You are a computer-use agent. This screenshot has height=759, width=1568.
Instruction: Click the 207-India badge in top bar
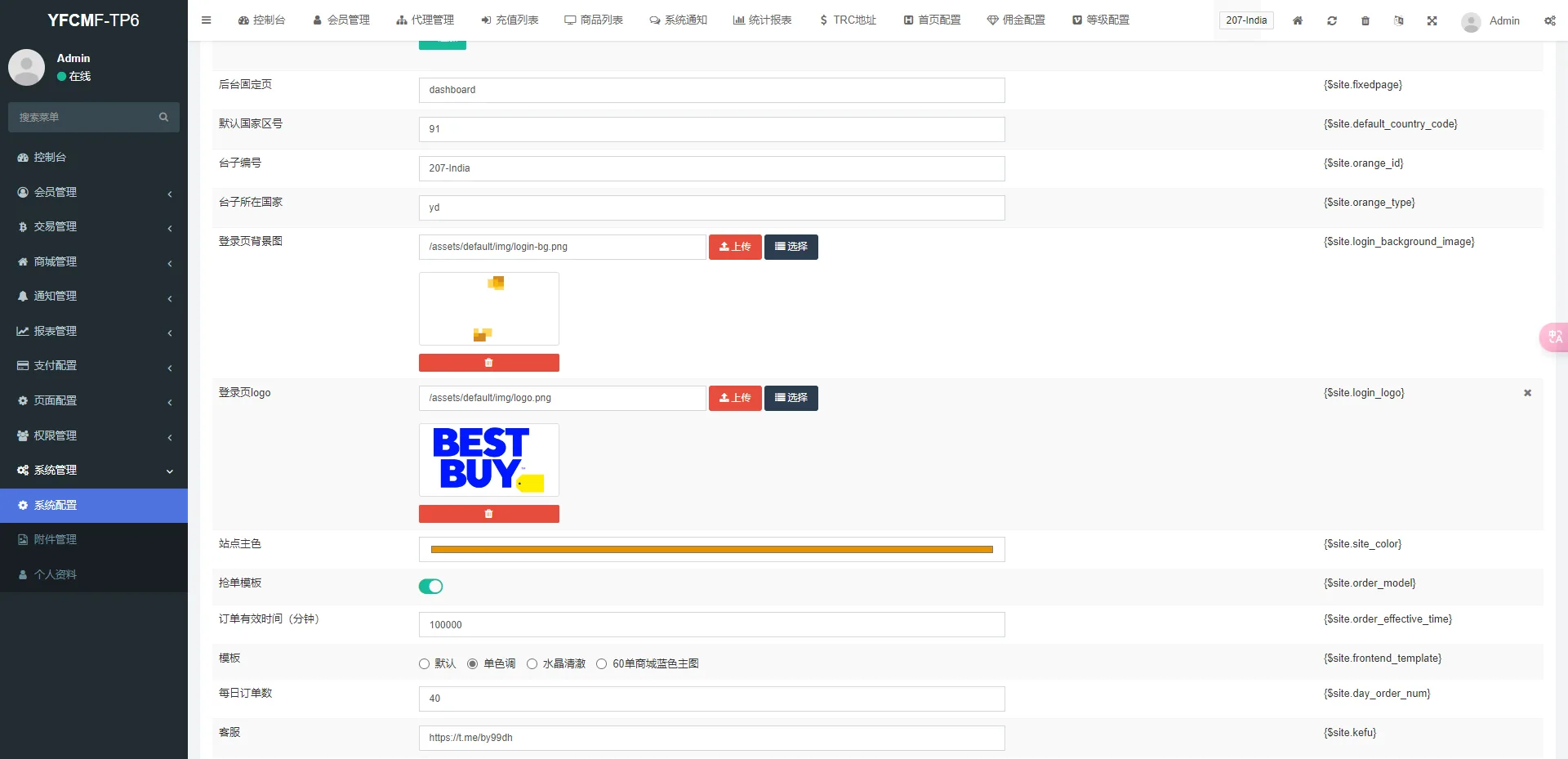(1246, 20)
